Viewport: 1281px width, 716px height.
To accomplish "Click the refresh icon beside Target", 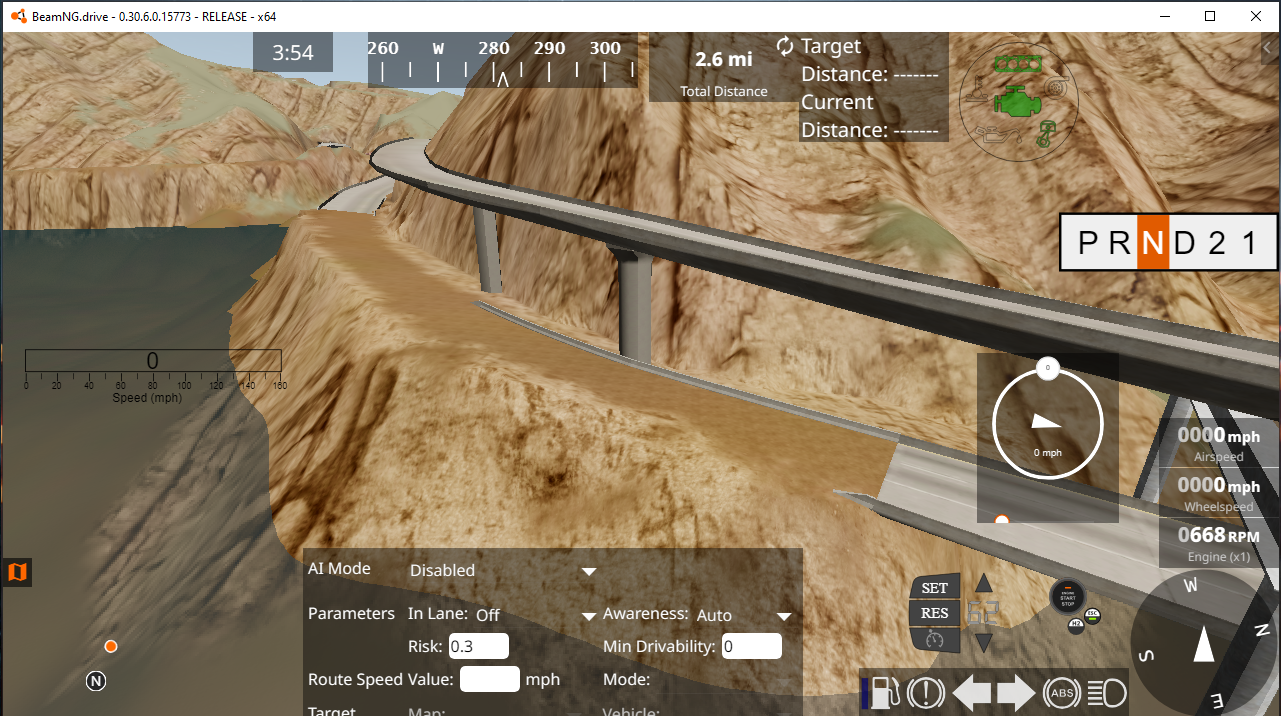I will pyautogui.click(x=785, y=46).
